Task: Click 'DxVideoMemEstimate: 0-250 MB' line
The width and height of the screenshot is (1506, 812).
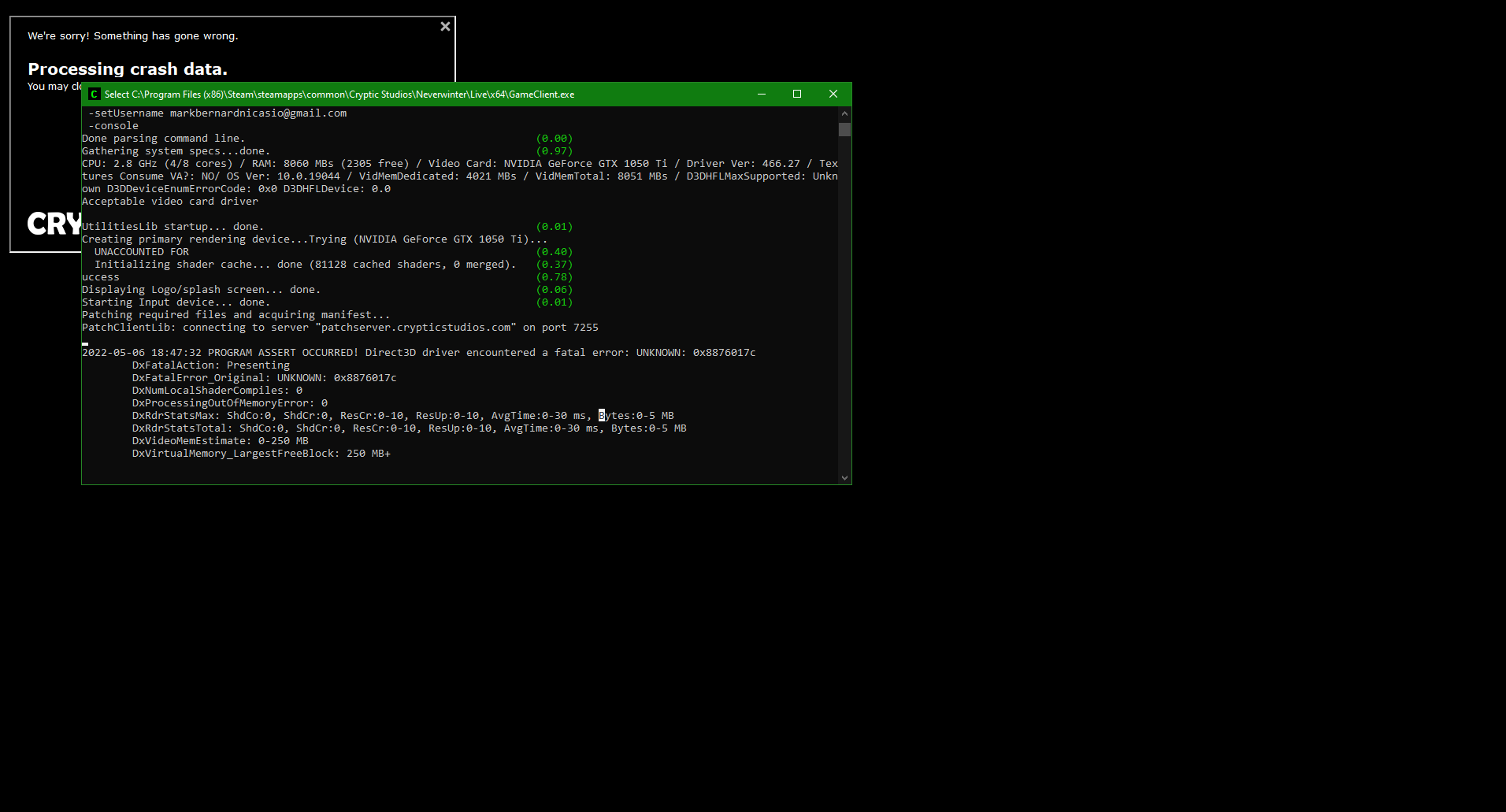Action: pyautogui.click(x=221, y=441)
